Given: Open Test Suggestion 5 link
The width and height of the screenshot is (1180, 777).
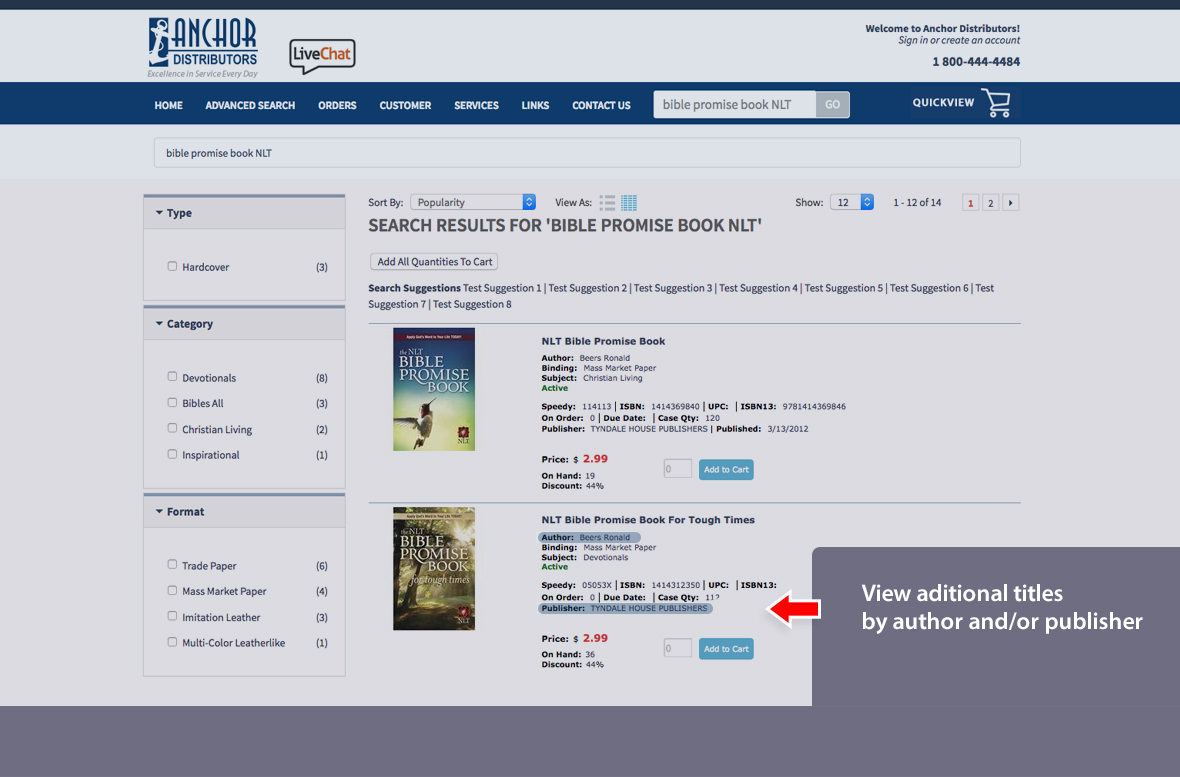Looking at the screenshot, I should coord(844,288).
